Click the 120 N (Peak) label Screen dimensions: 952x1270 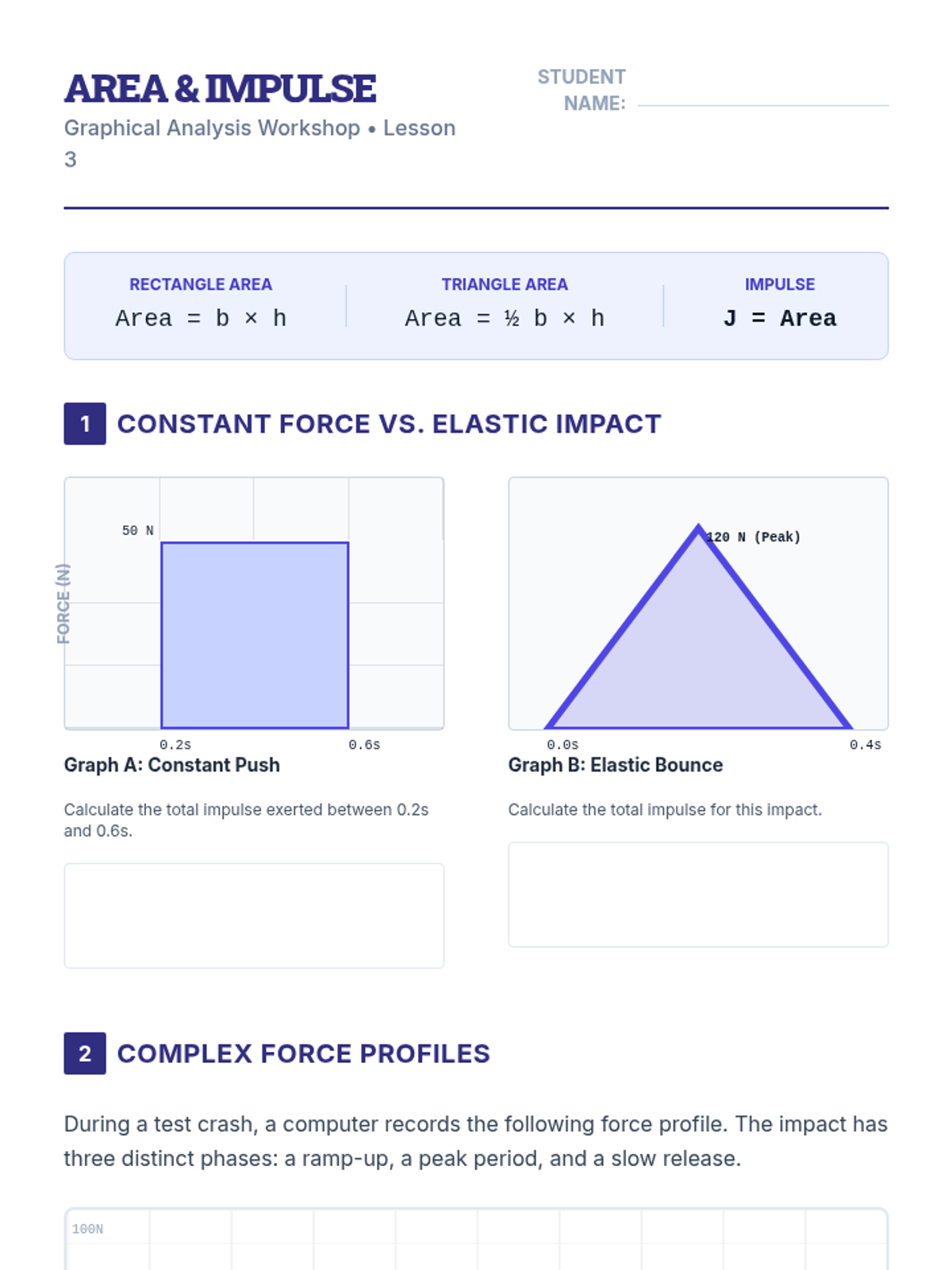754,537
